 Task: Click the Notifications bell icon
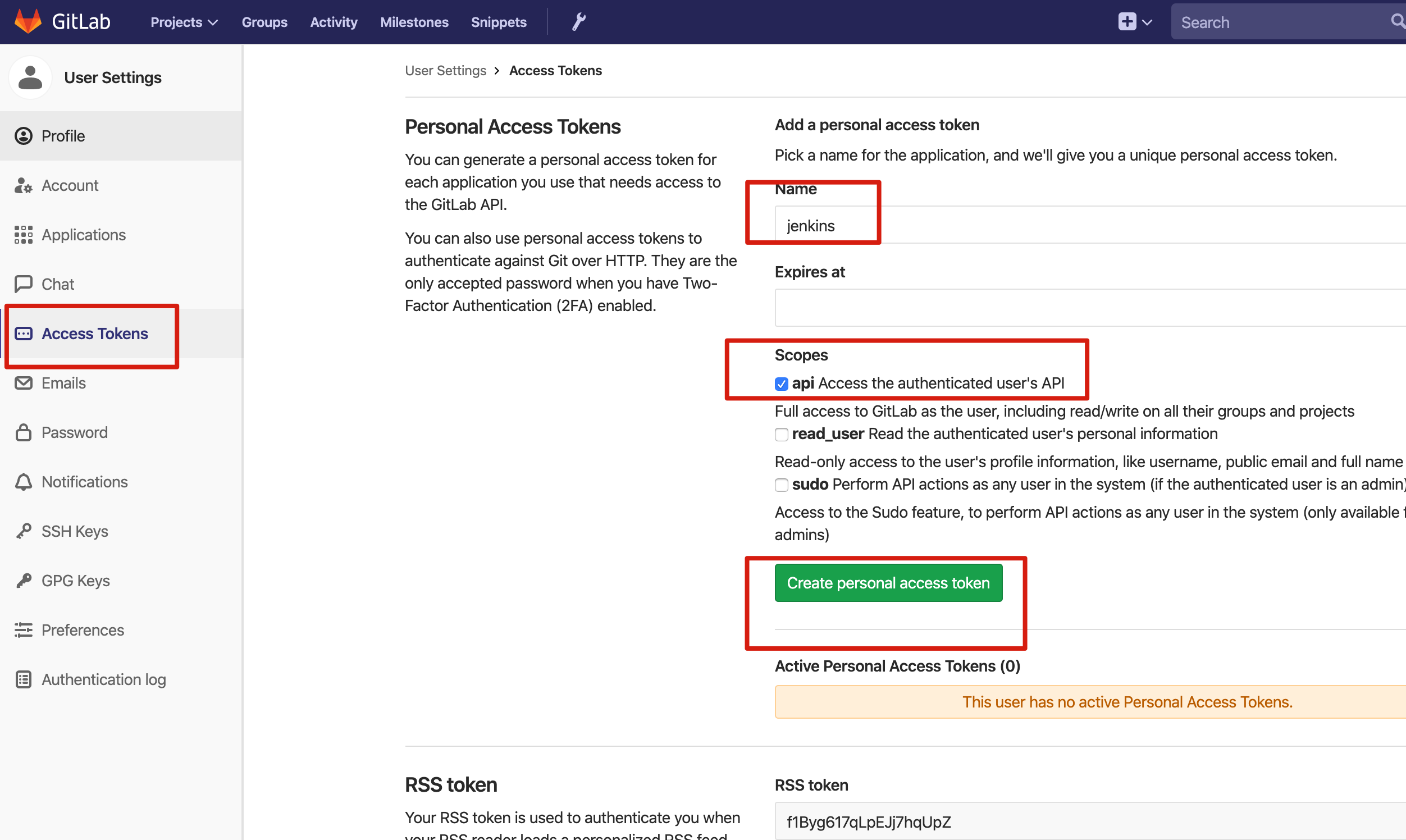pos(23,482)
